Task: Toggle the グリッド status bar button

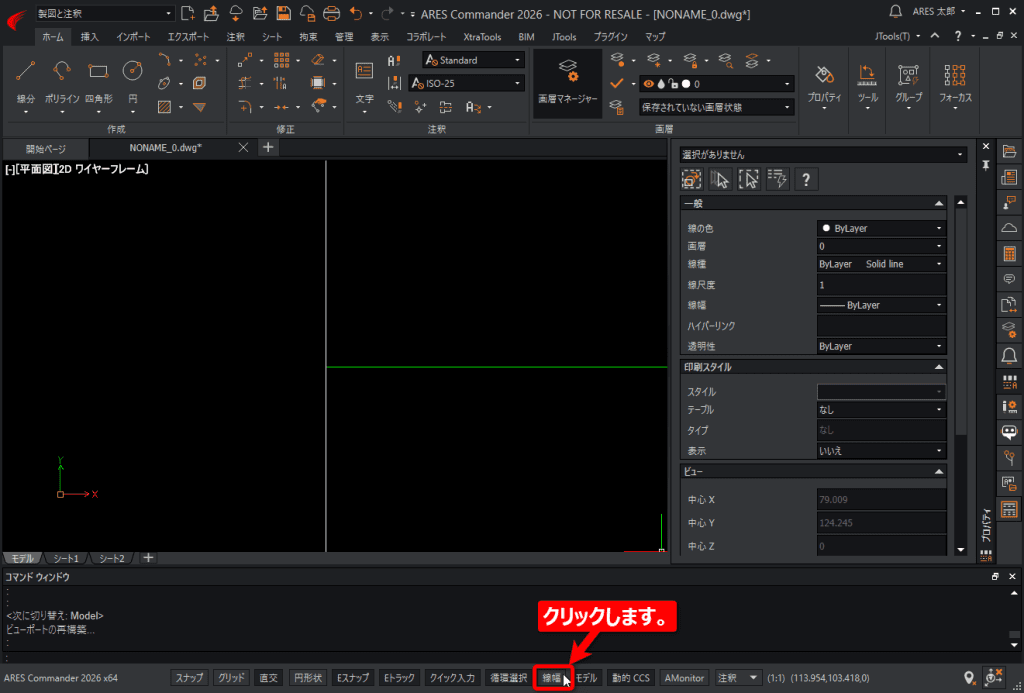Action: coord(231,678)
